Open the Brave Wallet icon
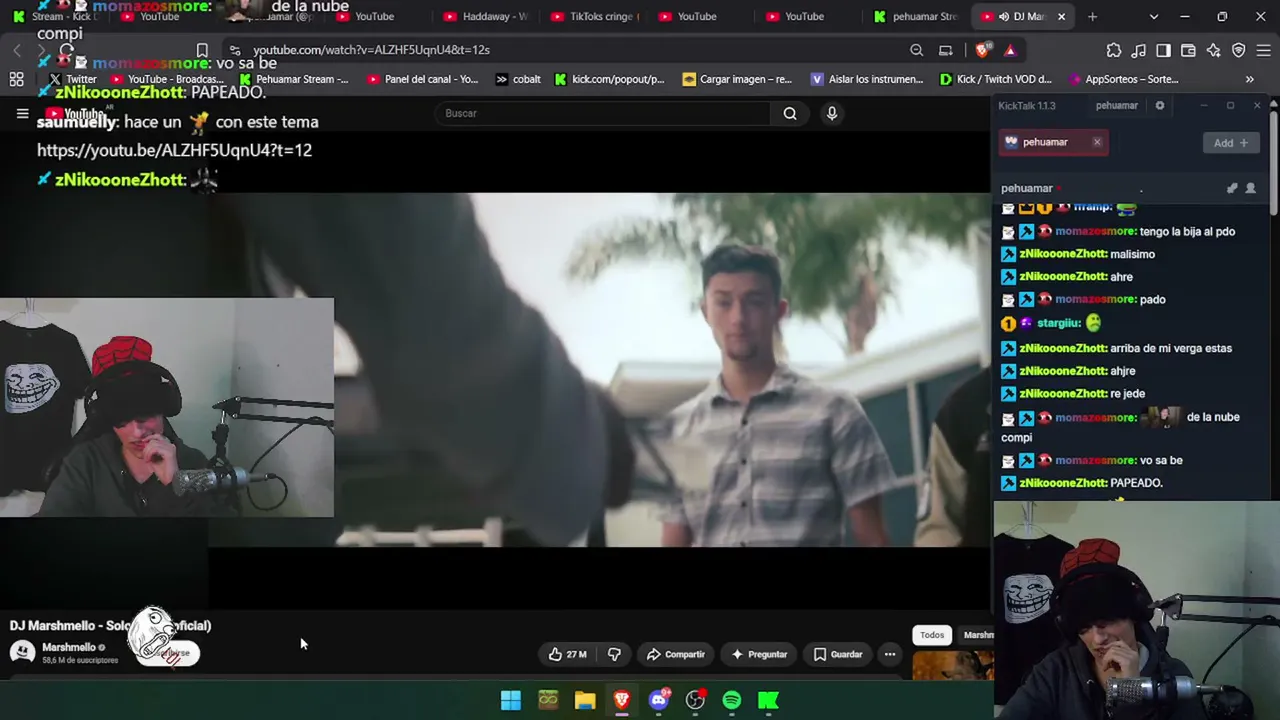Image resolution: width=1280 pixels, height=720 pixels. pos(1188,50)
